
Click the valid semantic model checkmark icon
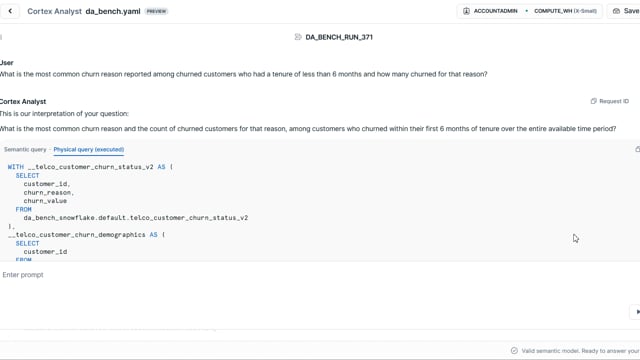point(514,351)
